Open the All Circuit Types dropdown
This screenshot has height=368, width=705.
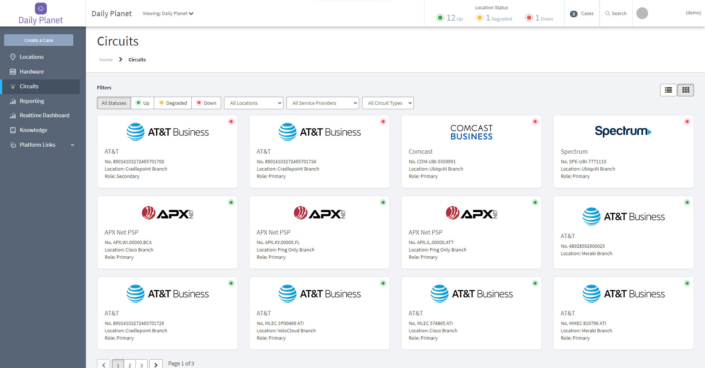point(388,103)
